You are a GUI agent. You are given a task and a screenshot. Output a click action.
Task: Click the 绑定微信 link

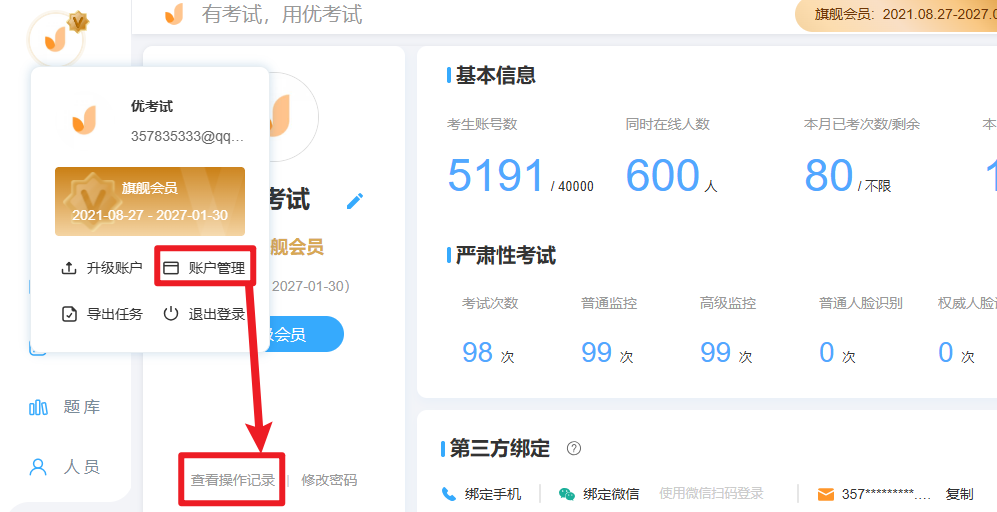click(x=611, y=494)
